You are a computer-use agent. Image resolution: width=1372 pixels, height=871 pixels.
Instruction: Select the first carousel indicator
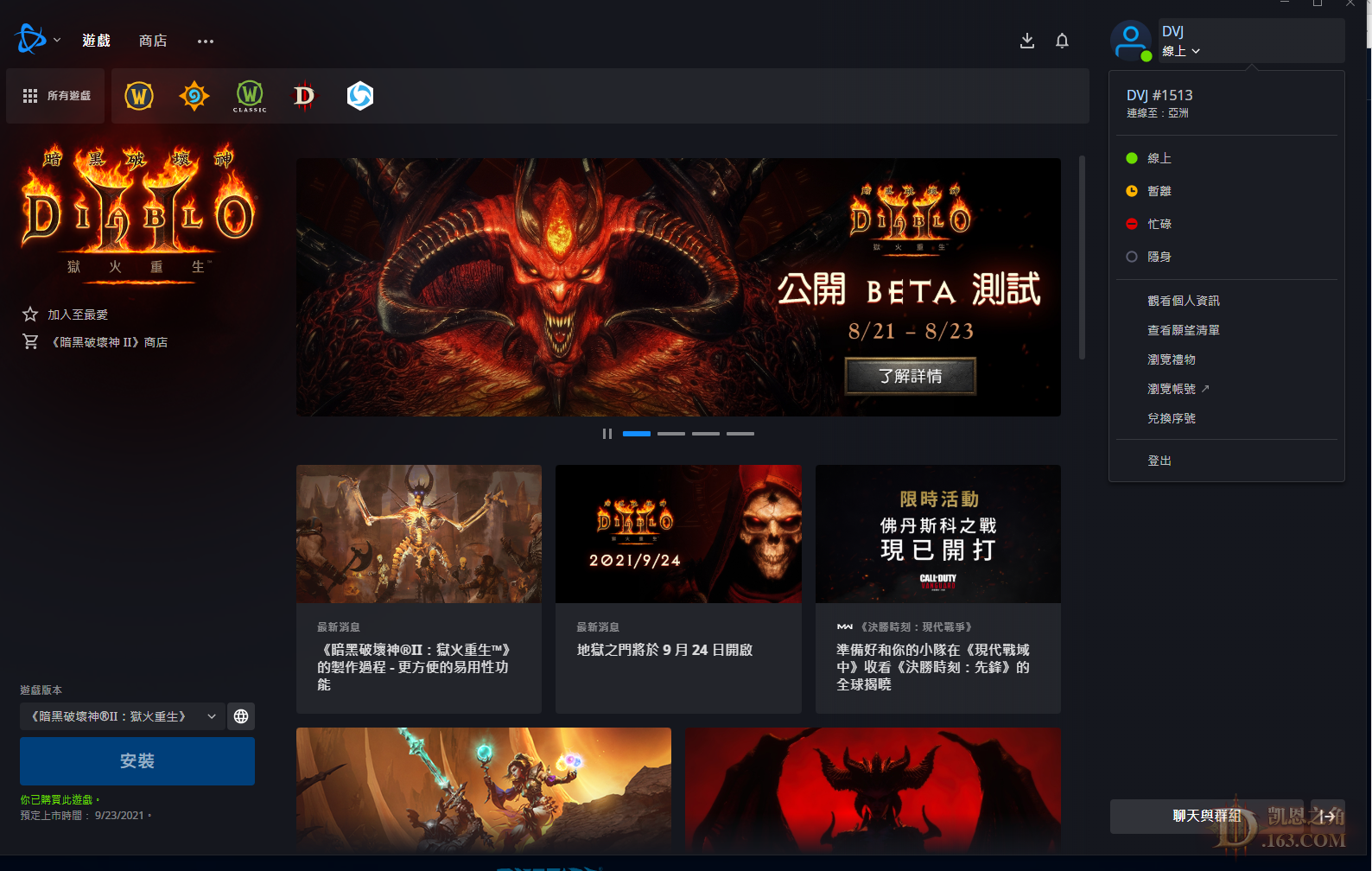pos(637,434)
